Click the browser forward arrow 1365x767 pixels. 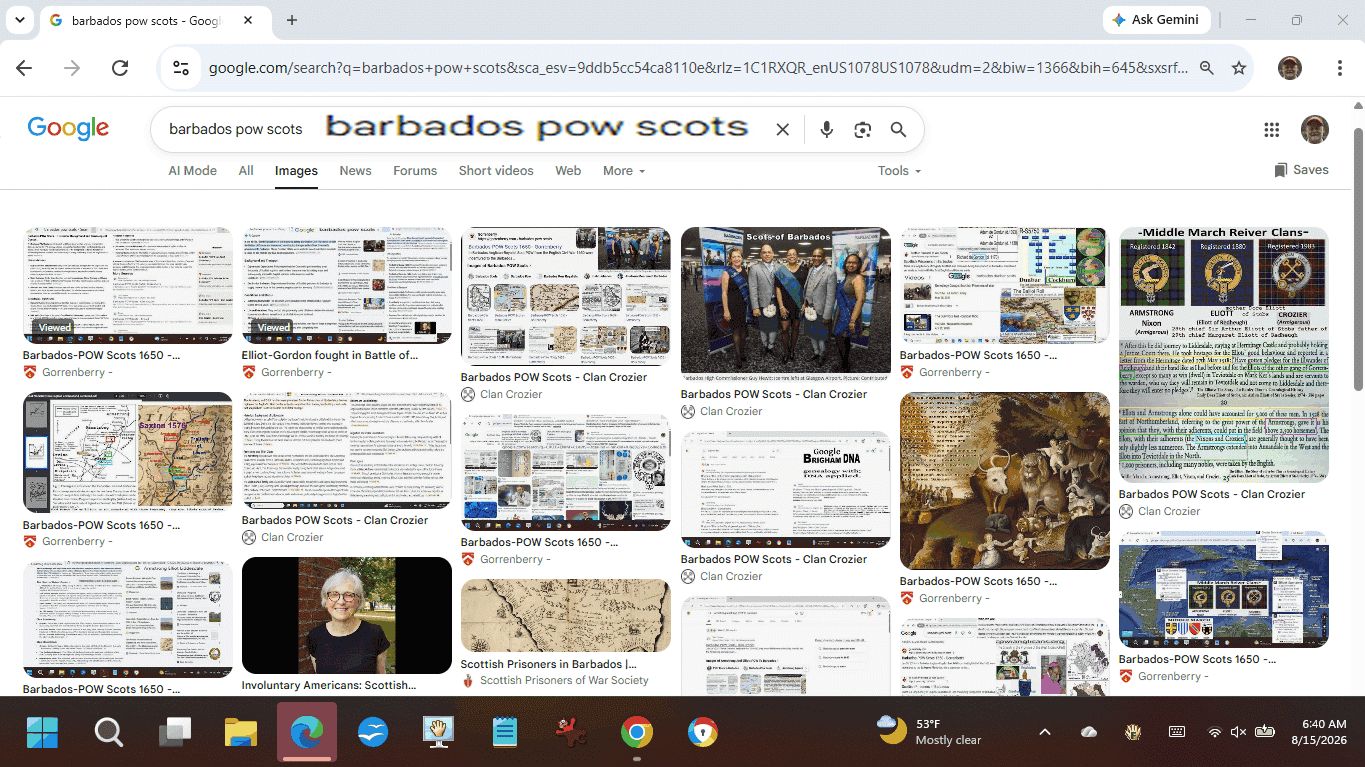pyautogui.click(x=72, y=68)
